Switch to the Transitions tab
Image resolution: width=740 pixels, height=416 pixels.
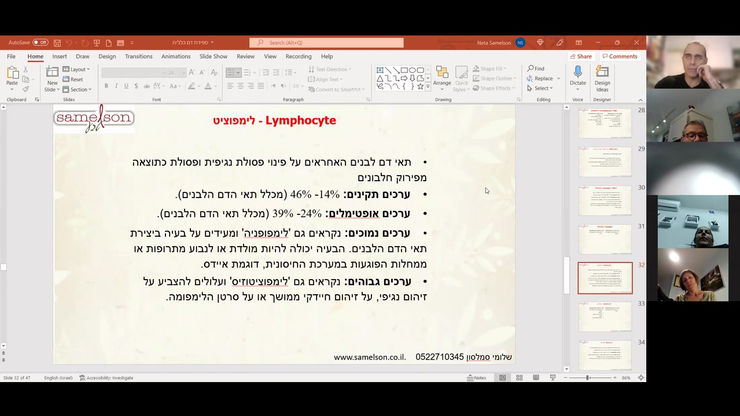click(x=138, y=56)
